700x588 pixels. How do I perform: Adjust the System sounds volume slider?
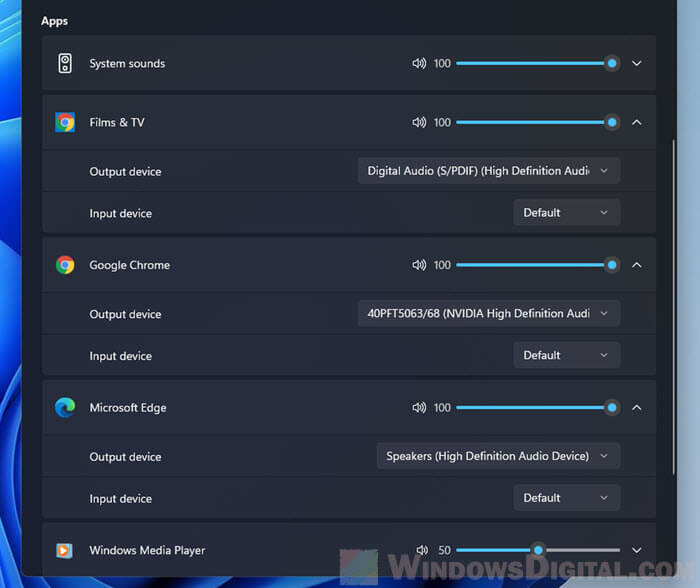pyautogui.click(x=538, y=63)
